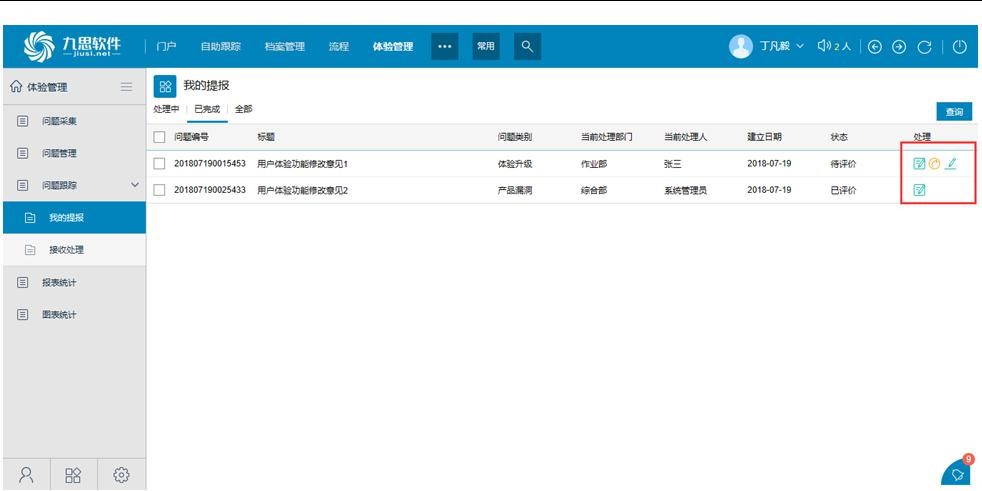The width and height of the screenshot is (982, 491).
Task: Toggle the select-all checkbox in table header
Action: tap(160, 137)
